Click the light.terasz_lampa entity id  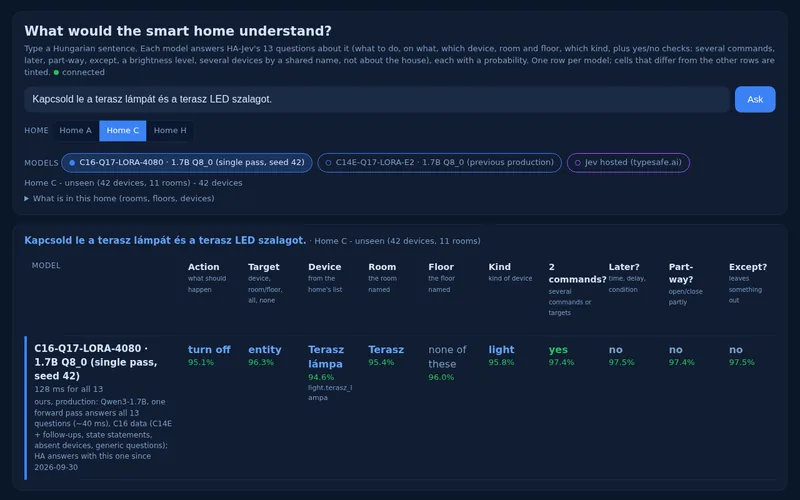click(330, 392)
